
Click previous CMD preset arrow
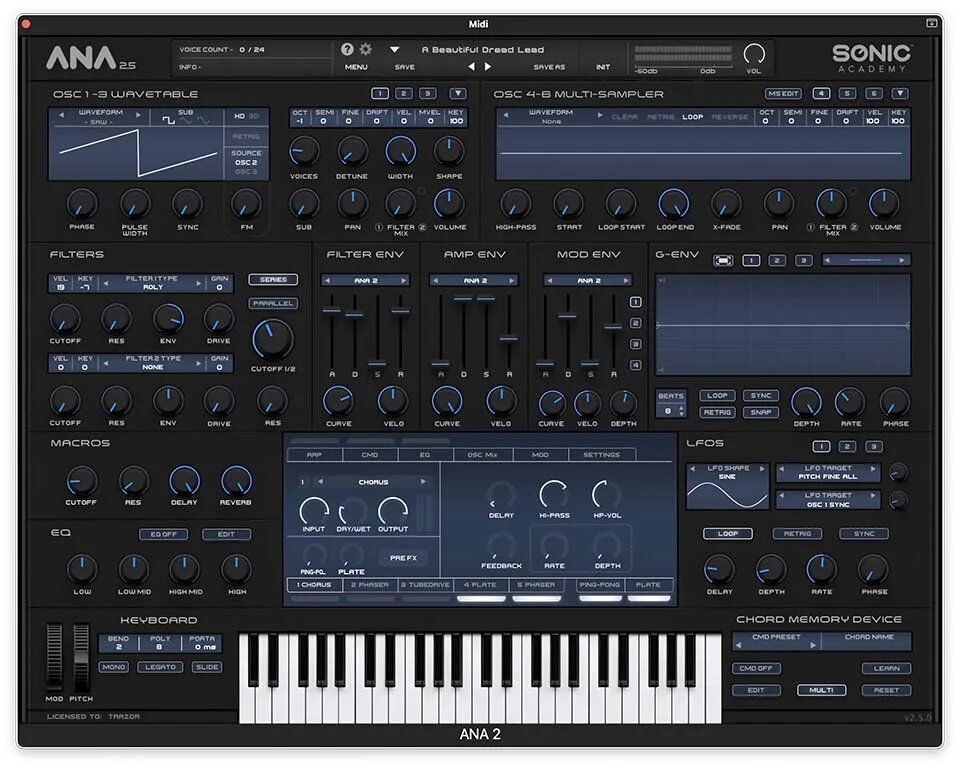(738, 645)
